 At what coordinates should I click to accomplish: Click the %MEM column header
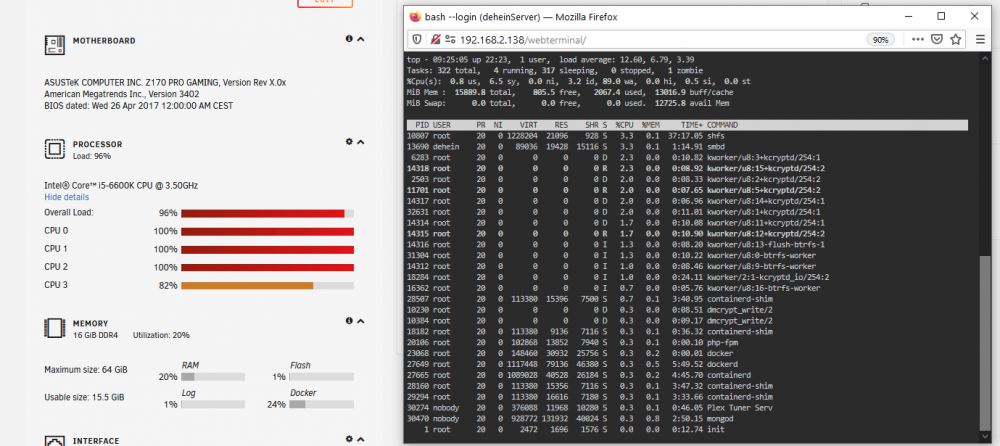point(651,125)
